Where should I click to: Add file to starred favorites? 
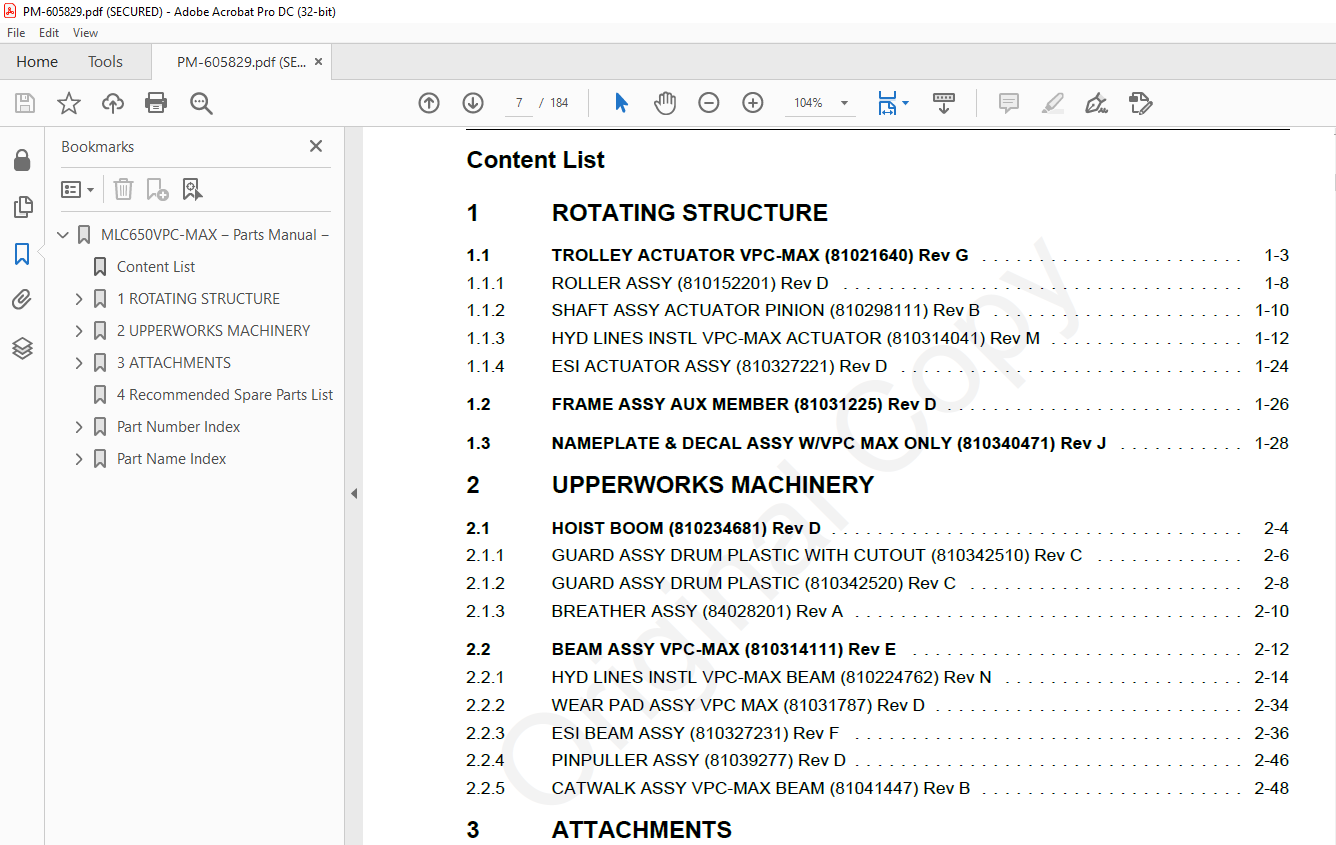coord(69,103)
